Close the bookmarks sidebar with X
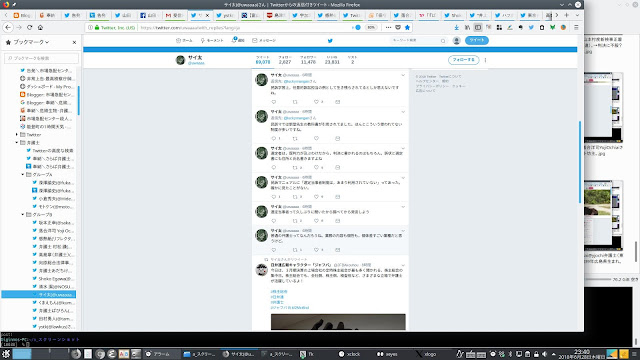 (x=74, y=42)
